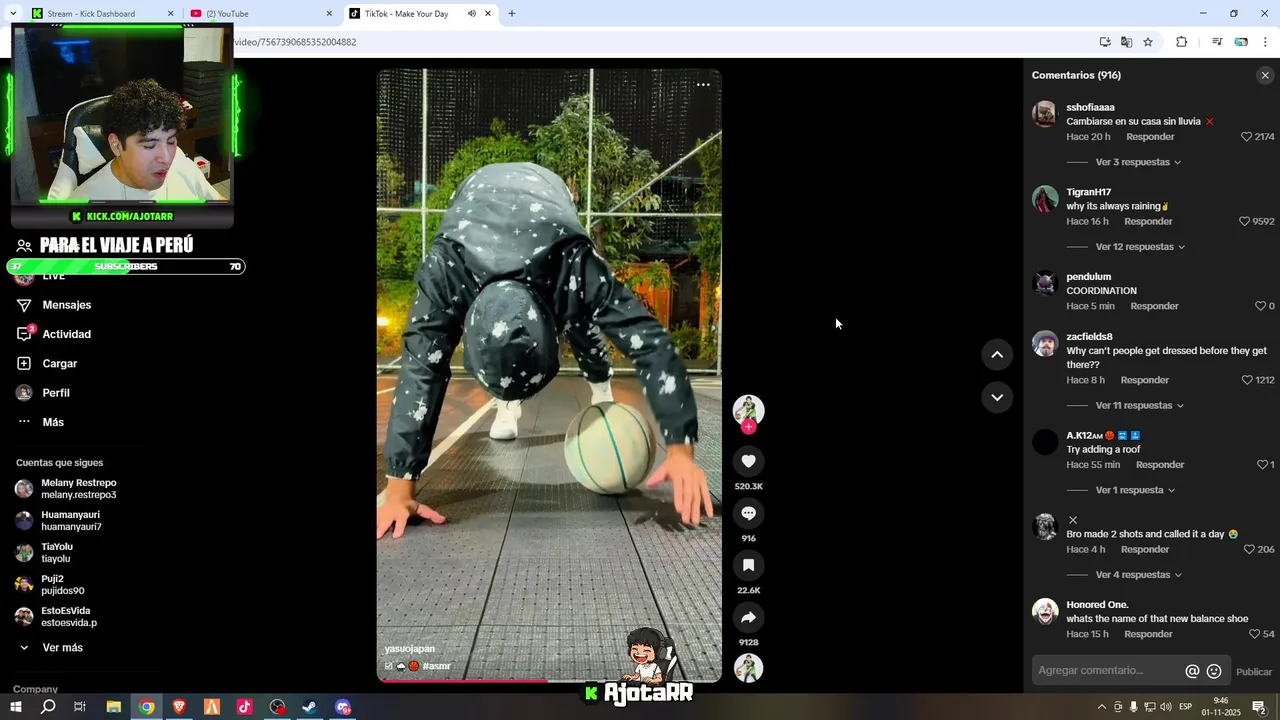Open the three-dot menu on the video

(x=703, y=85)
